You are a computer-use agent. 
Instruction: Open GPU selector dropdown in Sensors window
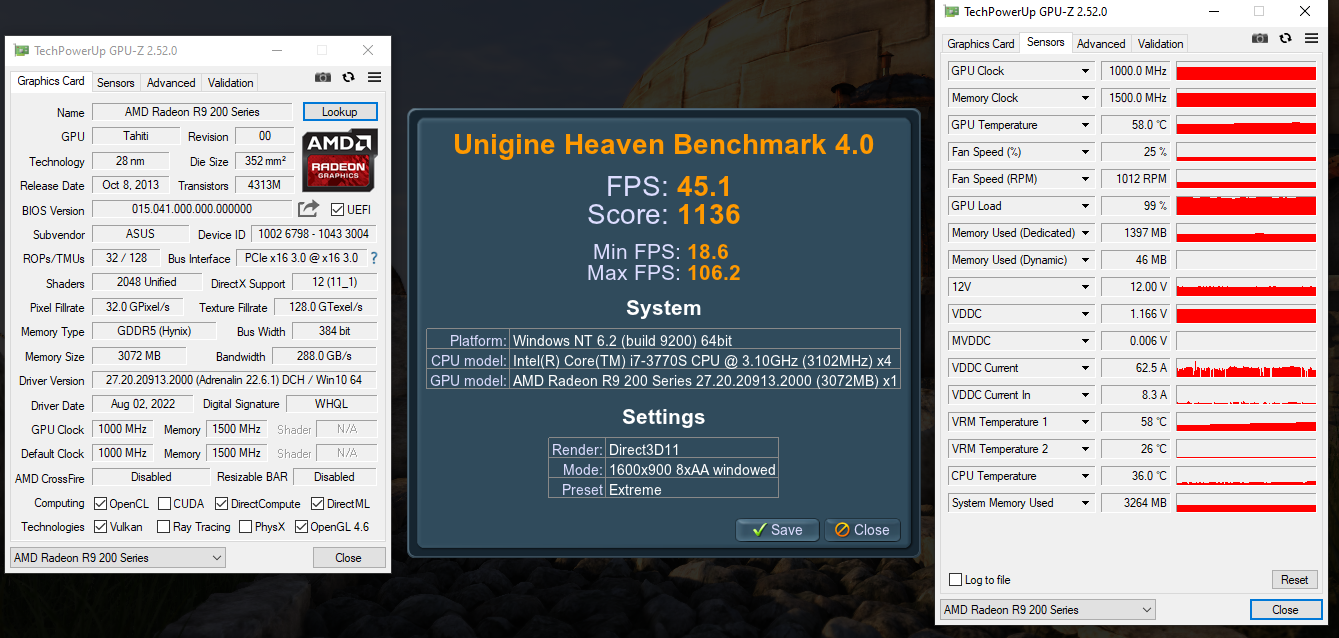[1047, 609]
